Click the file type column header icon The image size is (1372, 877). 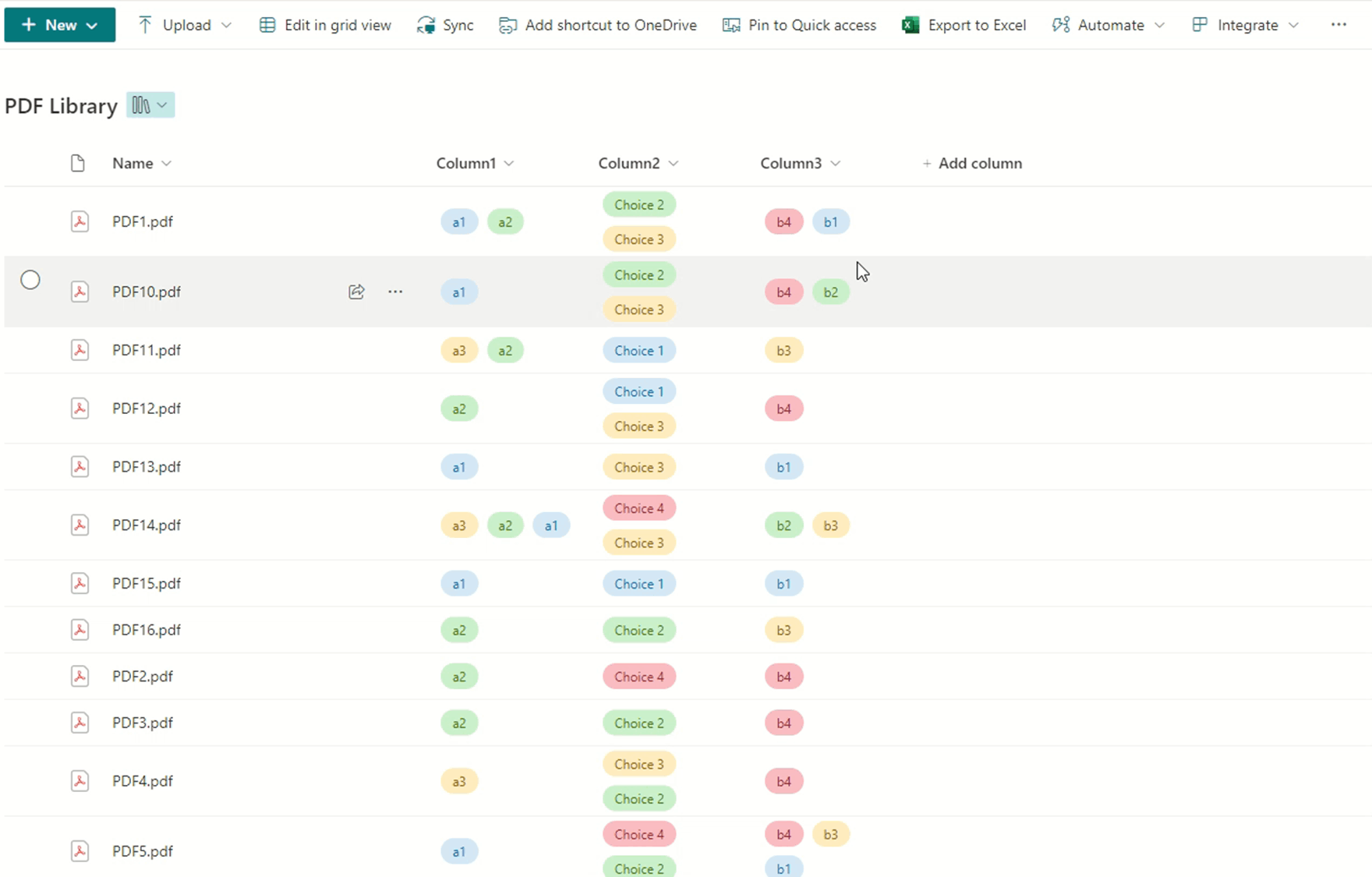77,163
